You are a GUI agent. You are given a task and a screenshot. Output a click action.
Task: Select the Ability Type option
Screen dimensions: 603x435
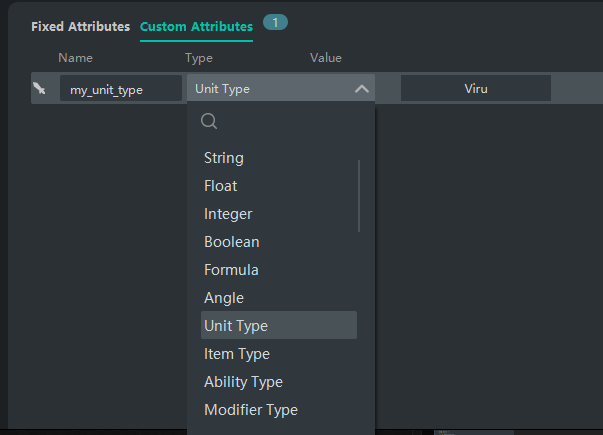point(243,382)
